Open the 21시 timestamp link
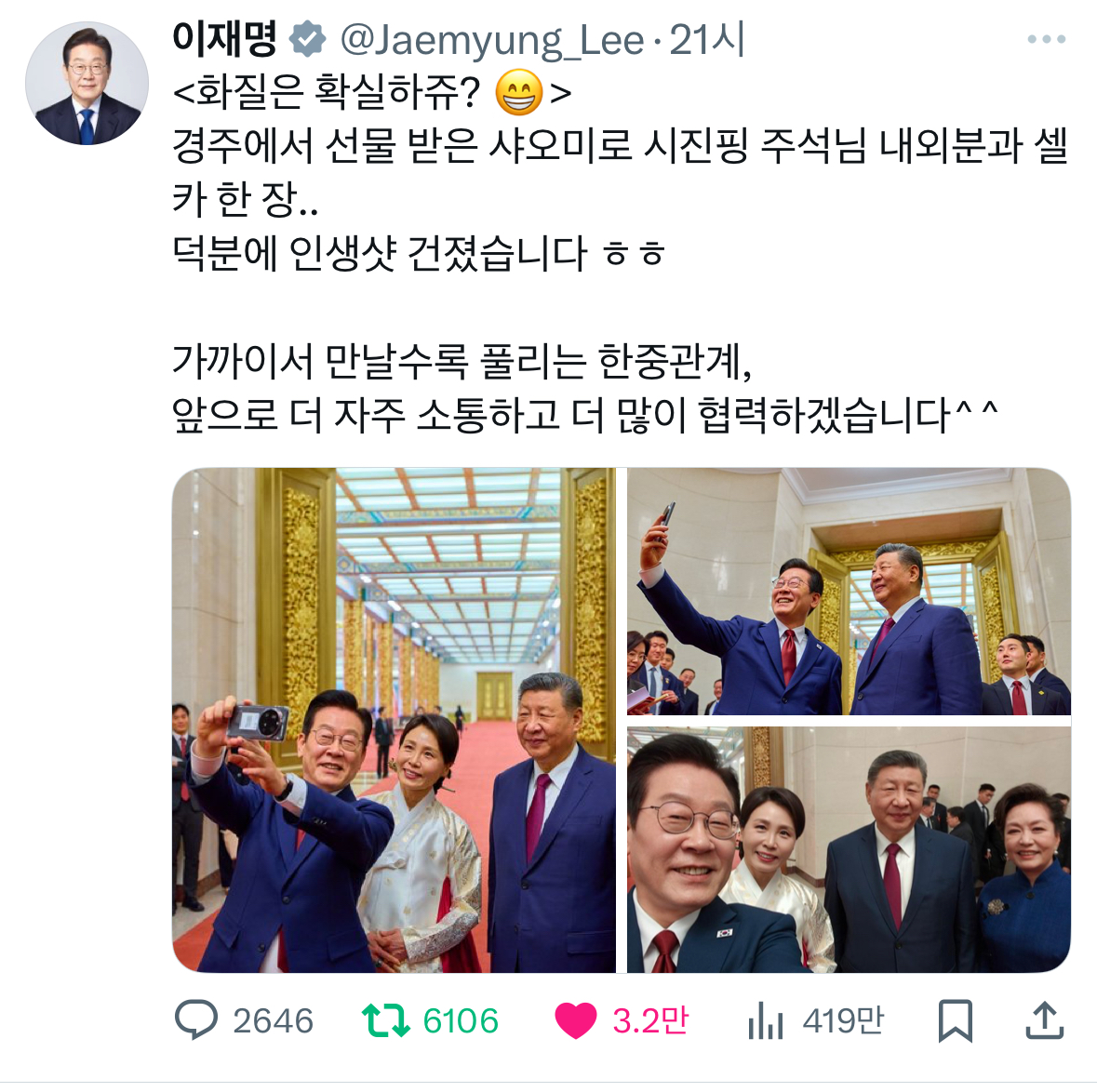This screenshot has height=1092, width=1097. point(706,40)
